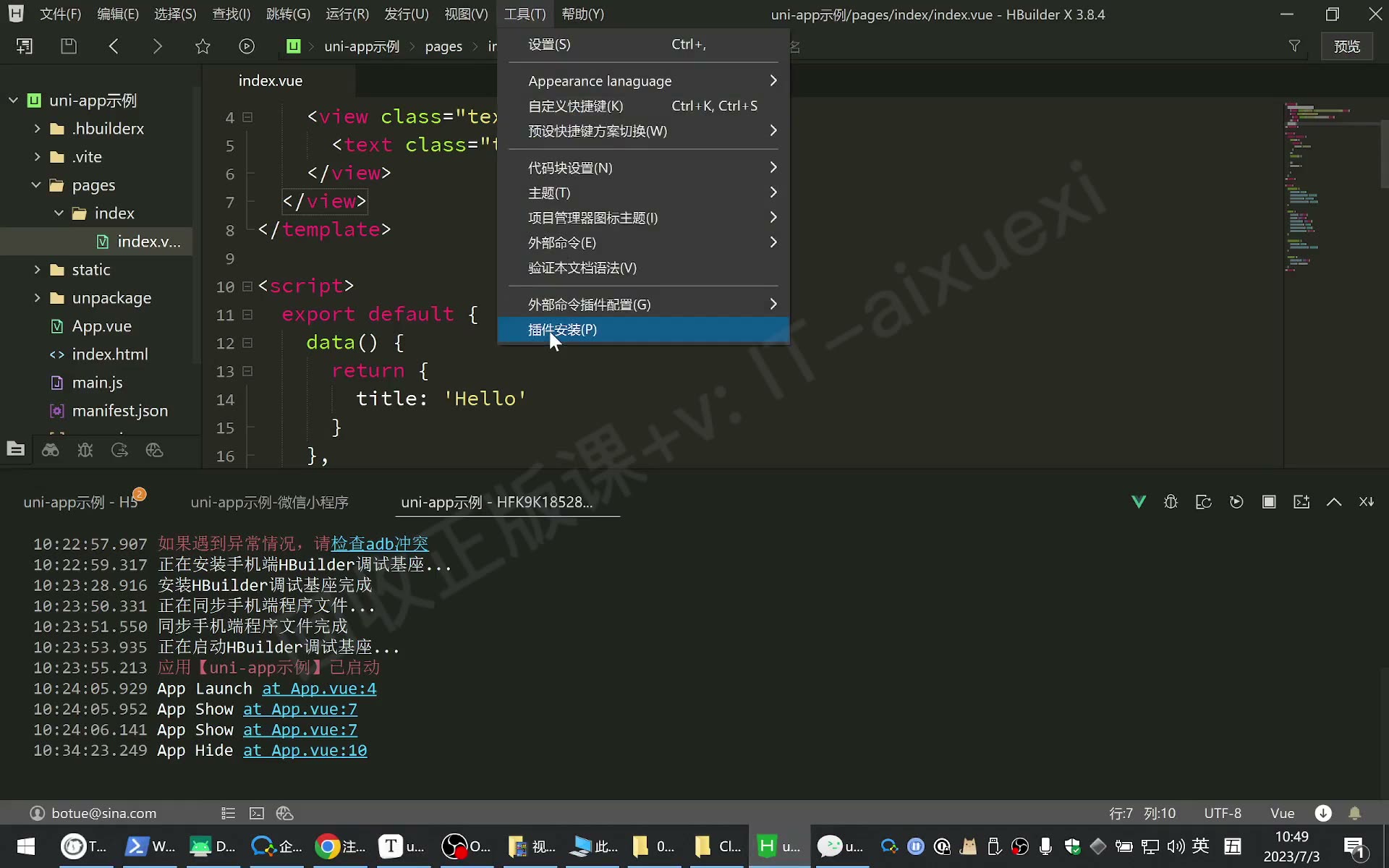Collapse the console with the up chevron
The height and width of the screenshot is (868, 1389).
pos(1334,502)
